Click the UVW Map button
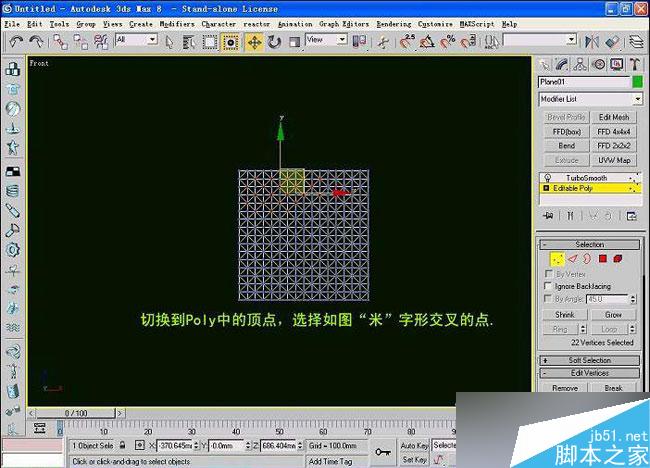The width and height of the screenshot is (650, 468). tap(614, 160)
